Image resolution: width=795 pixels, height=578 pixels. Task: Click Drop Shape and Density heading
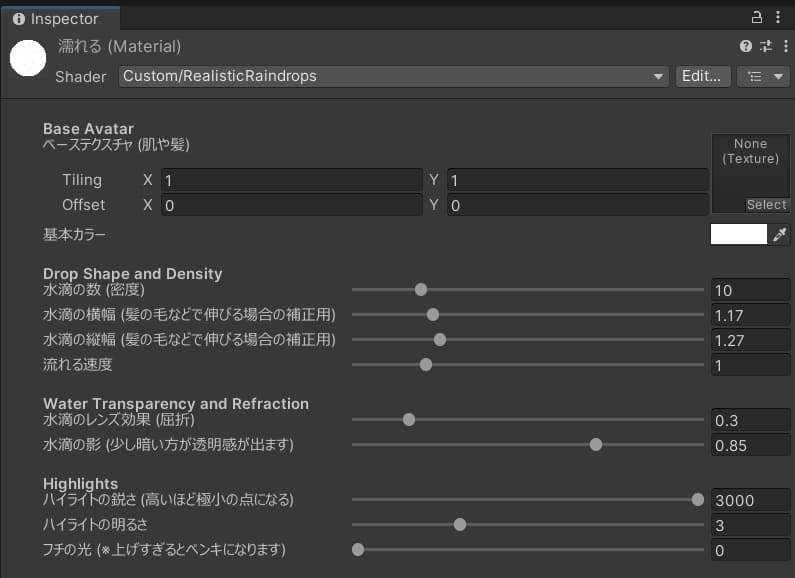tap(132, 274)
